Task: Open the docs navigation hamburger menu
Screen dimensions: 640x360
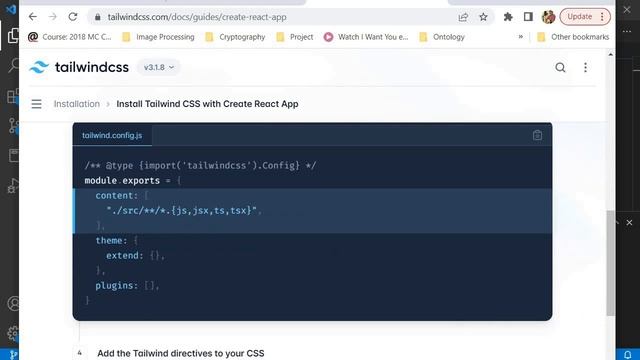Action: [36, 104]
